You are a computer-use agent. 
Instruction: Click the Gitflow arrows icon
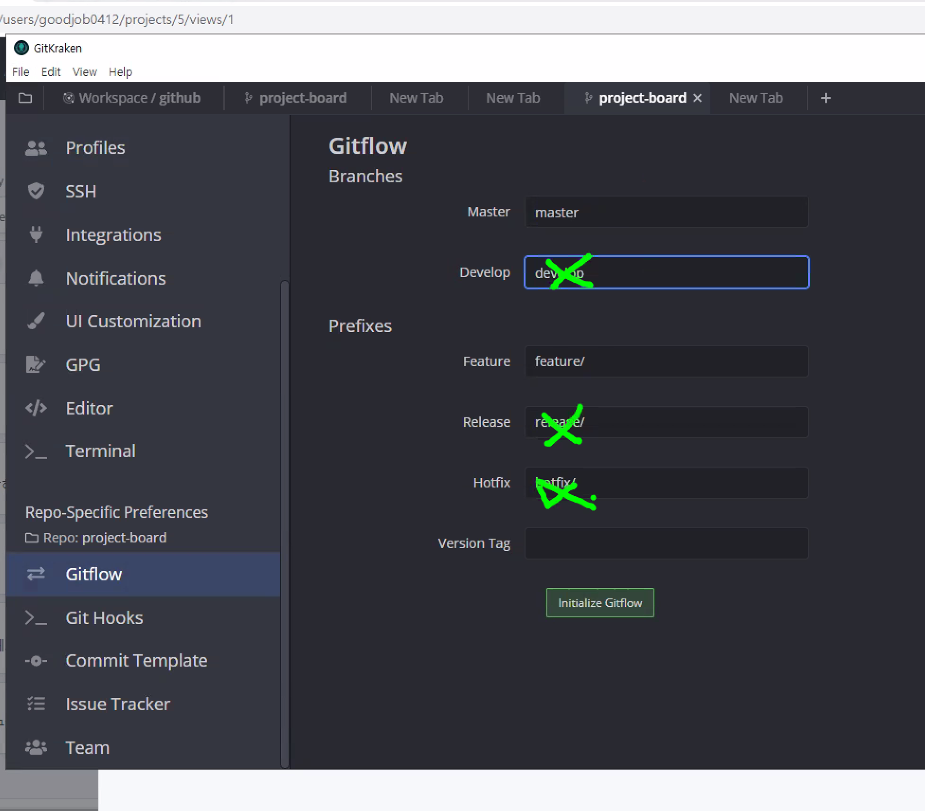point(36,574)
